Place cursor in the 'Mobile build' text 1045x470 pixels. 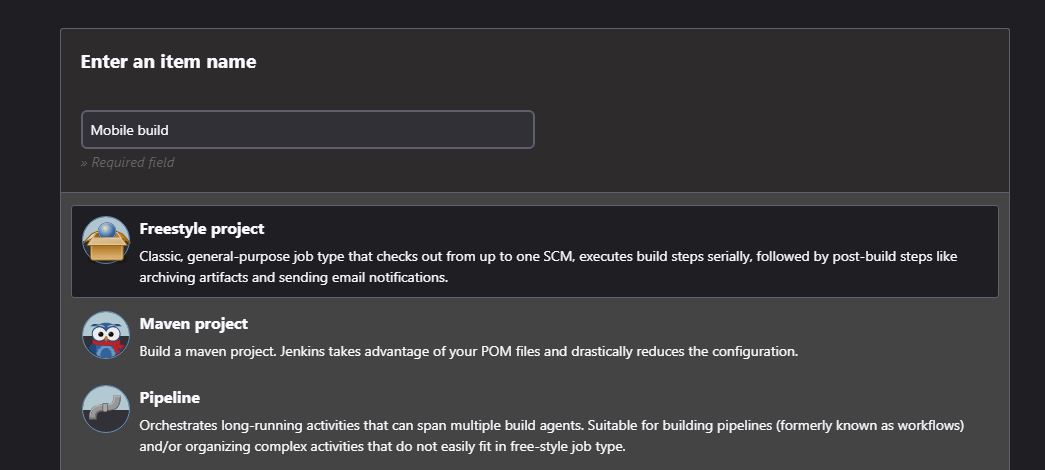tap(129, 130)
